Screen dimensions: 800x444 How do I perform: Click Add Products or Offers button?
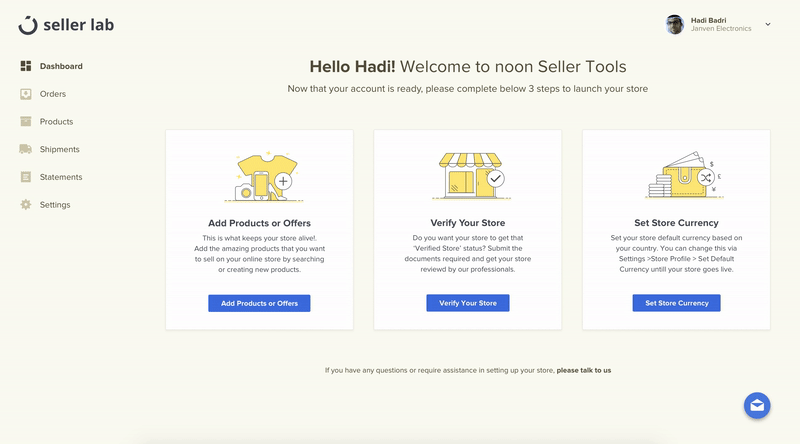pos(259,303)
